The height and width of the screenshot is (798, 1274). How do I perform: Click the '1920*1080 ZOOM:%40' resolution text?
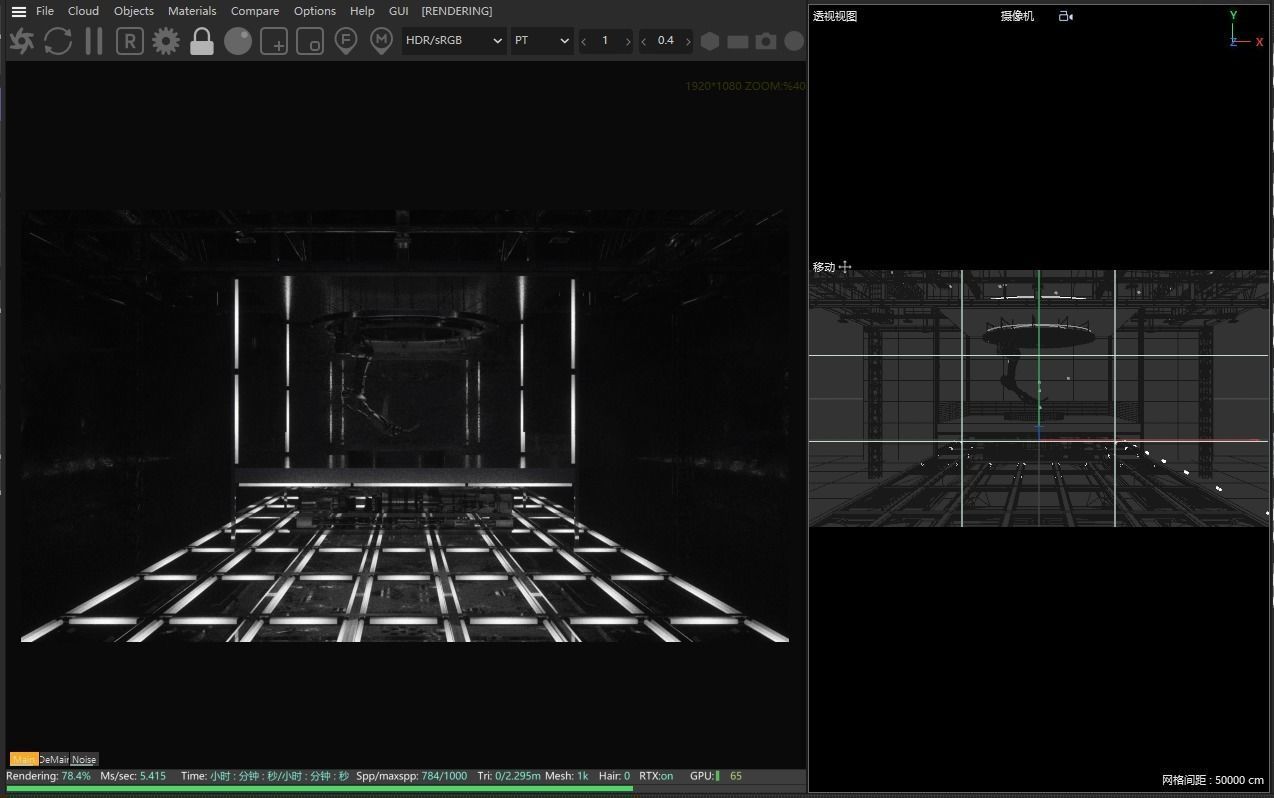(745, 86)
